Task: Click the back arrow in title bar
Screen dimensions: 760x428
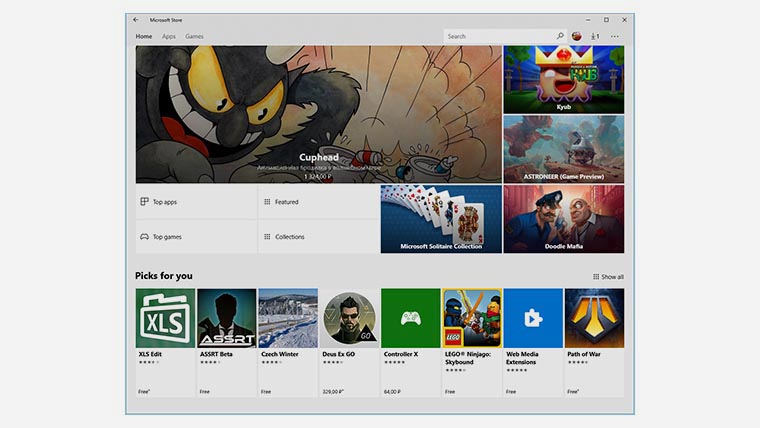Action: pyautogui.click(x=136, y=20)
